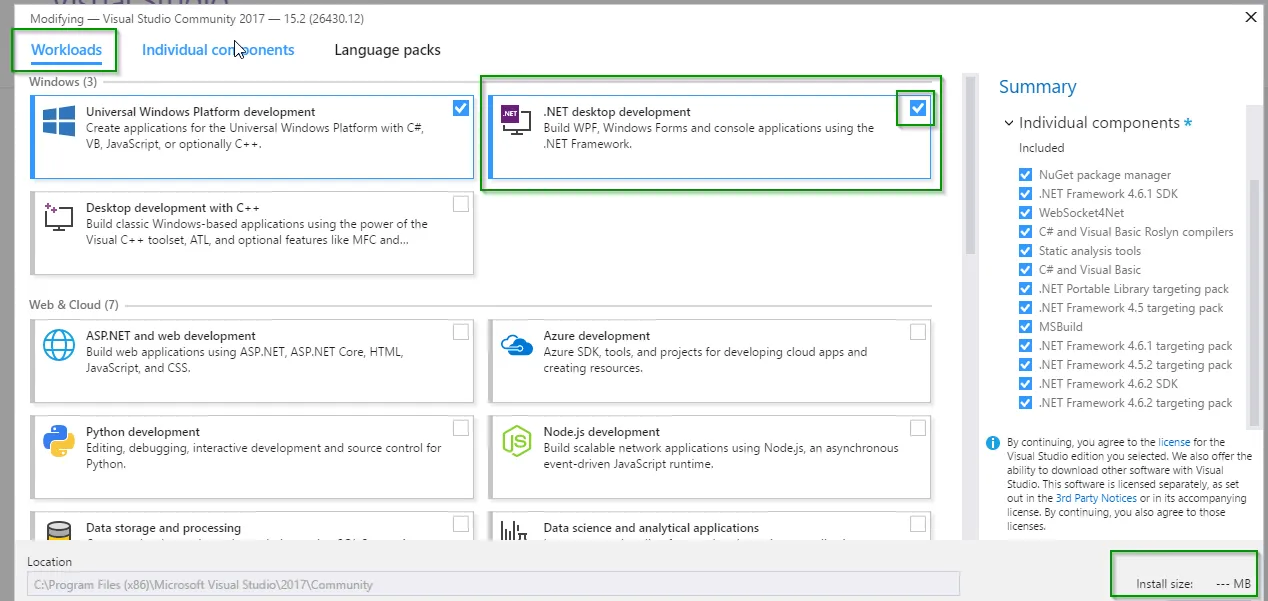The width and height of the screenshot is (1268, 601).
Task: Enable the Desktop development with C++ checkbox
Action: tap(460, 204)
